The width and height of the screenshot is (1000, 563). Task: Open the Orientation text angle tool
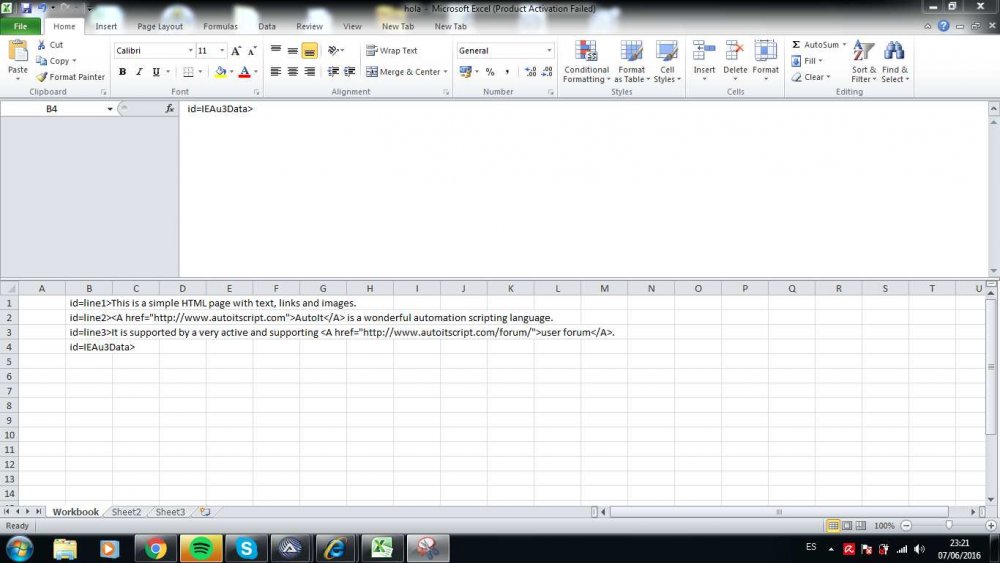(334, 50)
